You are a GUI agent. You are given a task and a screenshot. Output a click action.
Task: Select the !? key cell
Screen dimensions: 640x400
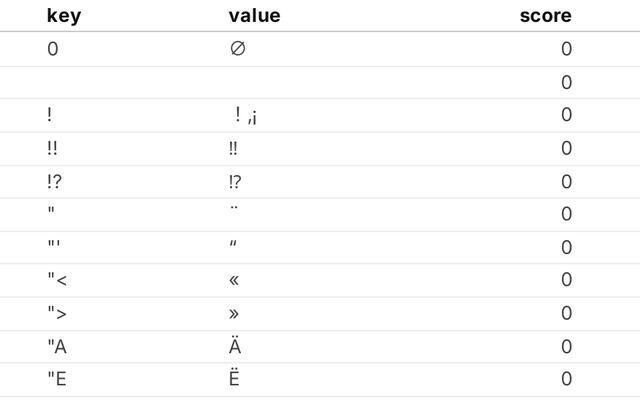pos(54,181)
